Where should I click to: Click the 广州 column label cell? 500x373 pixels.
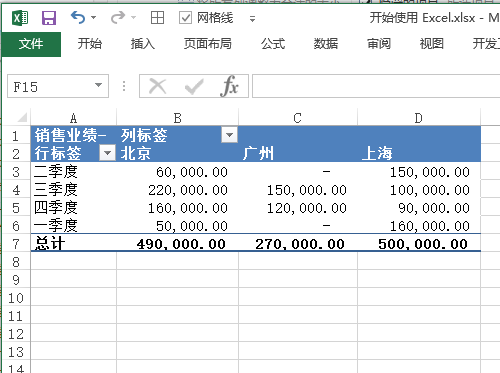pos(298,153)
